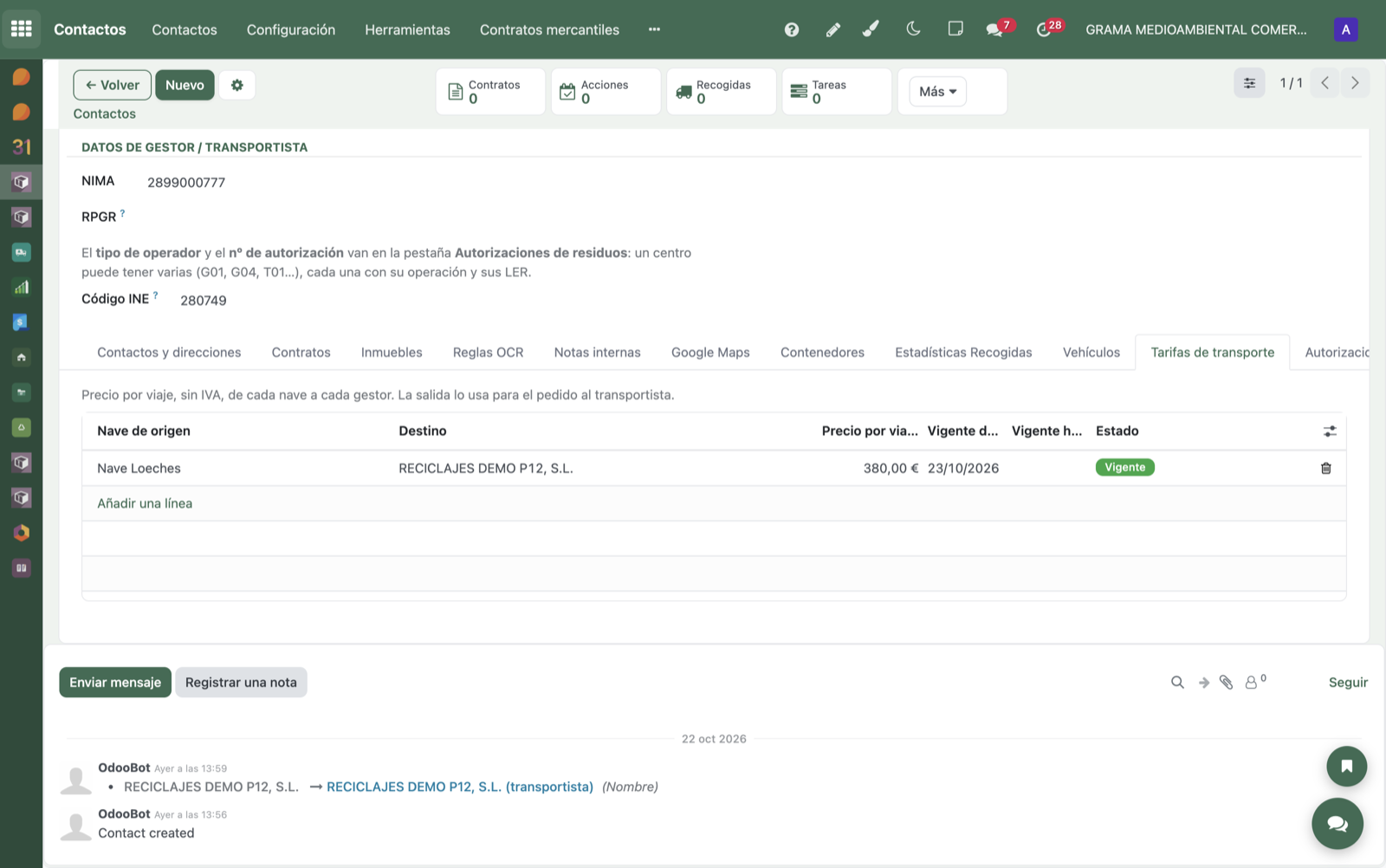Open the apps grid menu
Viewport: 1386px width, 868px height.
[x=22, y=29]
